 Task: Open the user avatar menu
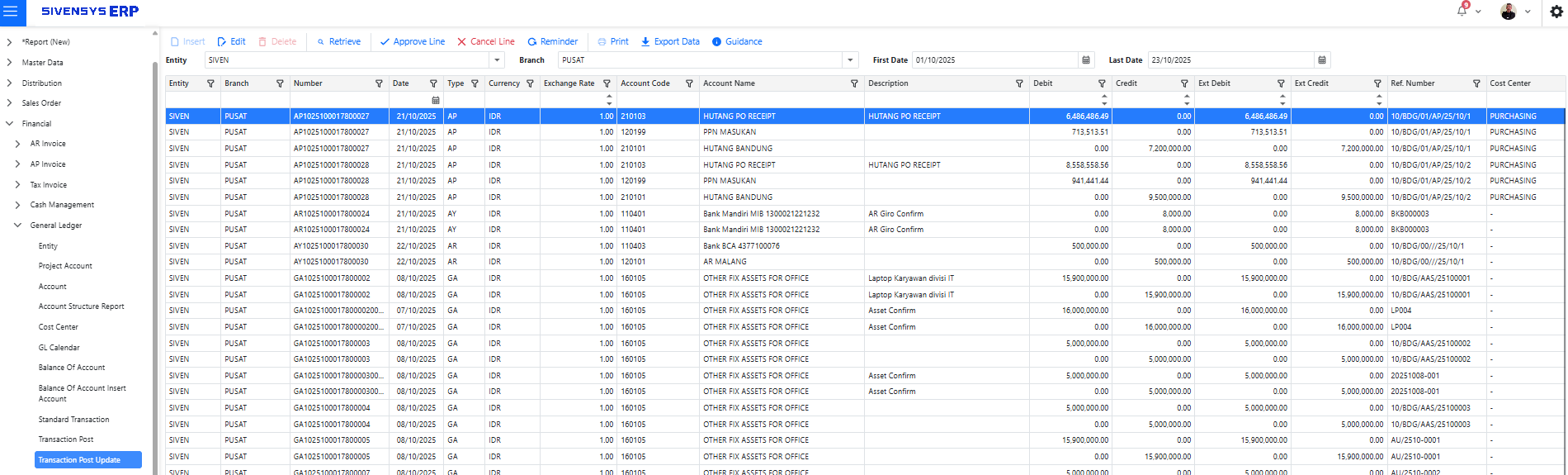pyautogui.click(x=1509, y=12)
